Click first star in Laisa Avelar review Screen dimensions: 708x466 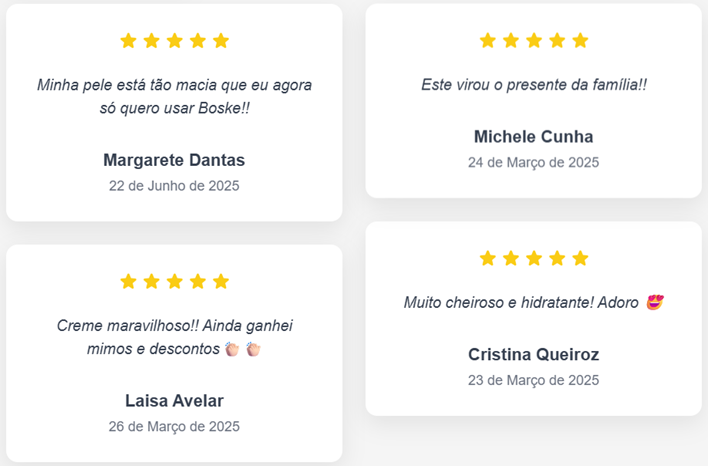[129, 281]
